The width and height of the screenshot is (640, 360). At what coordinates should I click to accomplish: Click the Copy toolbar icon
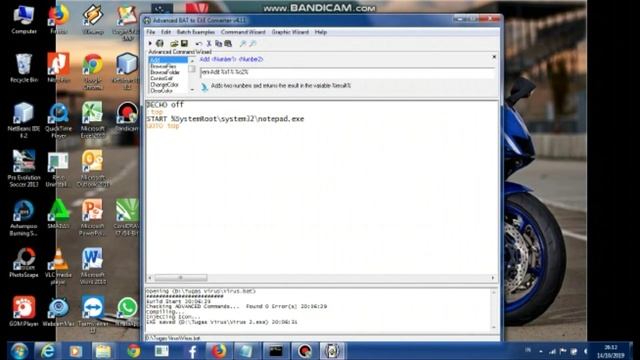tap(218, 43)
